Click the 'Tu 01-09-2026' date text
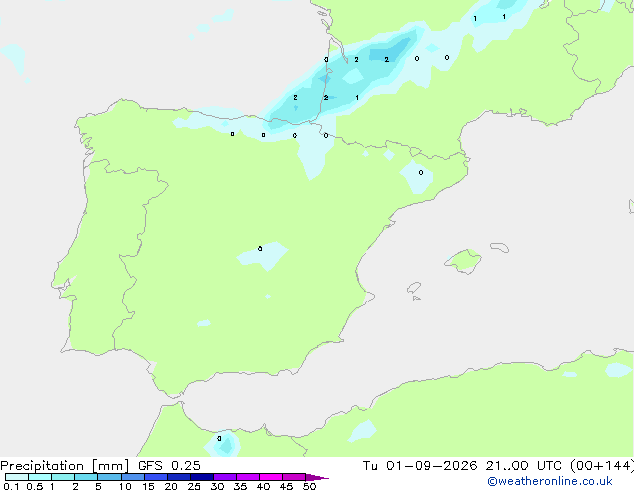 (x=420, y=466)
